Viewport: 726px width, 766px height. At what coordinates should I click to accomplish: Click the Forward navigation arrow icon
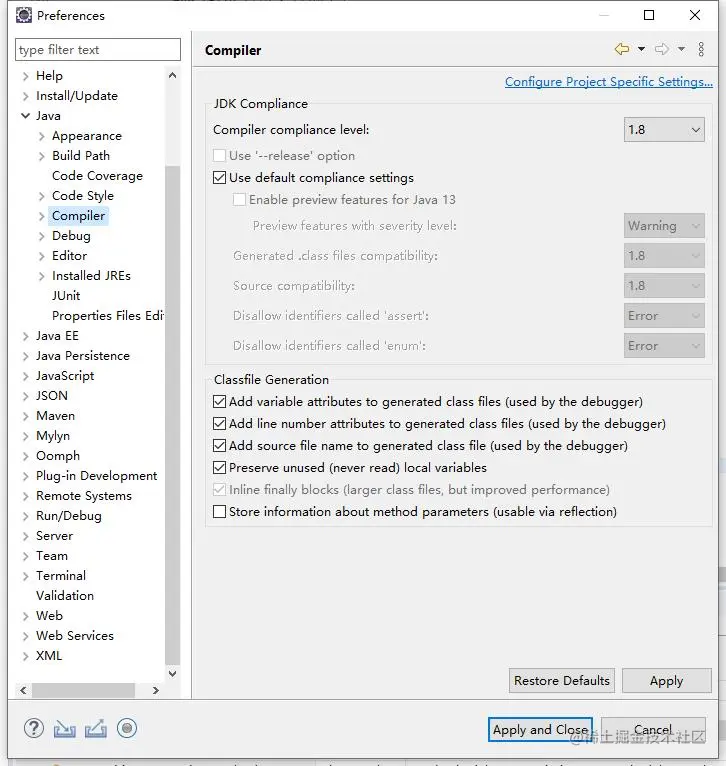pyautogui.click(x=662, y=49)
